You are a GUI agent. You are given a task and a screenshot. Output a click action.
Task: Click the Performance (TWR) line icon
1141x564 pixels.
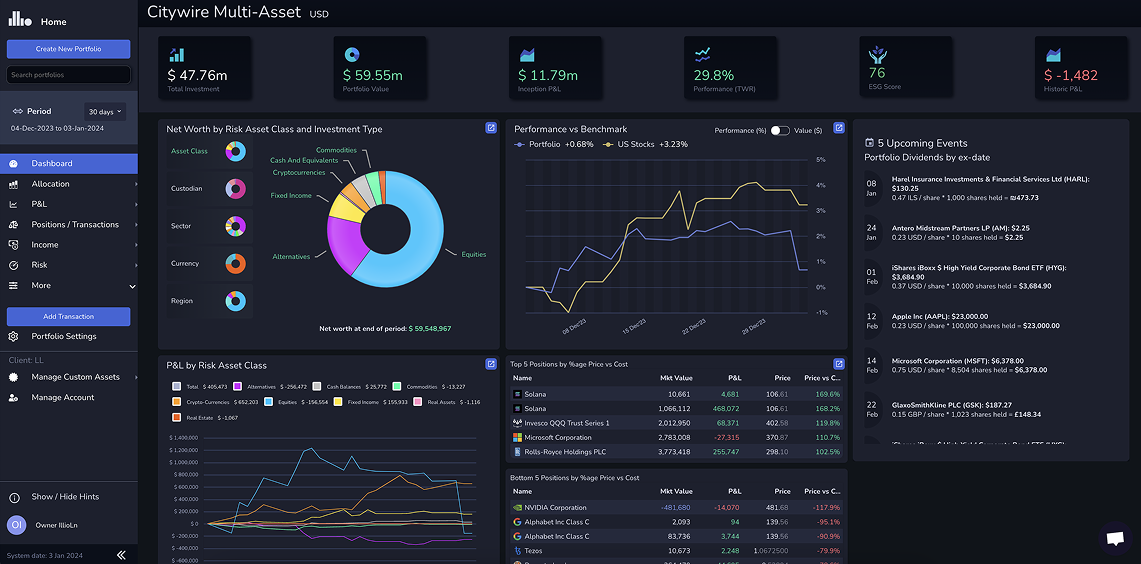pos(702,55)
